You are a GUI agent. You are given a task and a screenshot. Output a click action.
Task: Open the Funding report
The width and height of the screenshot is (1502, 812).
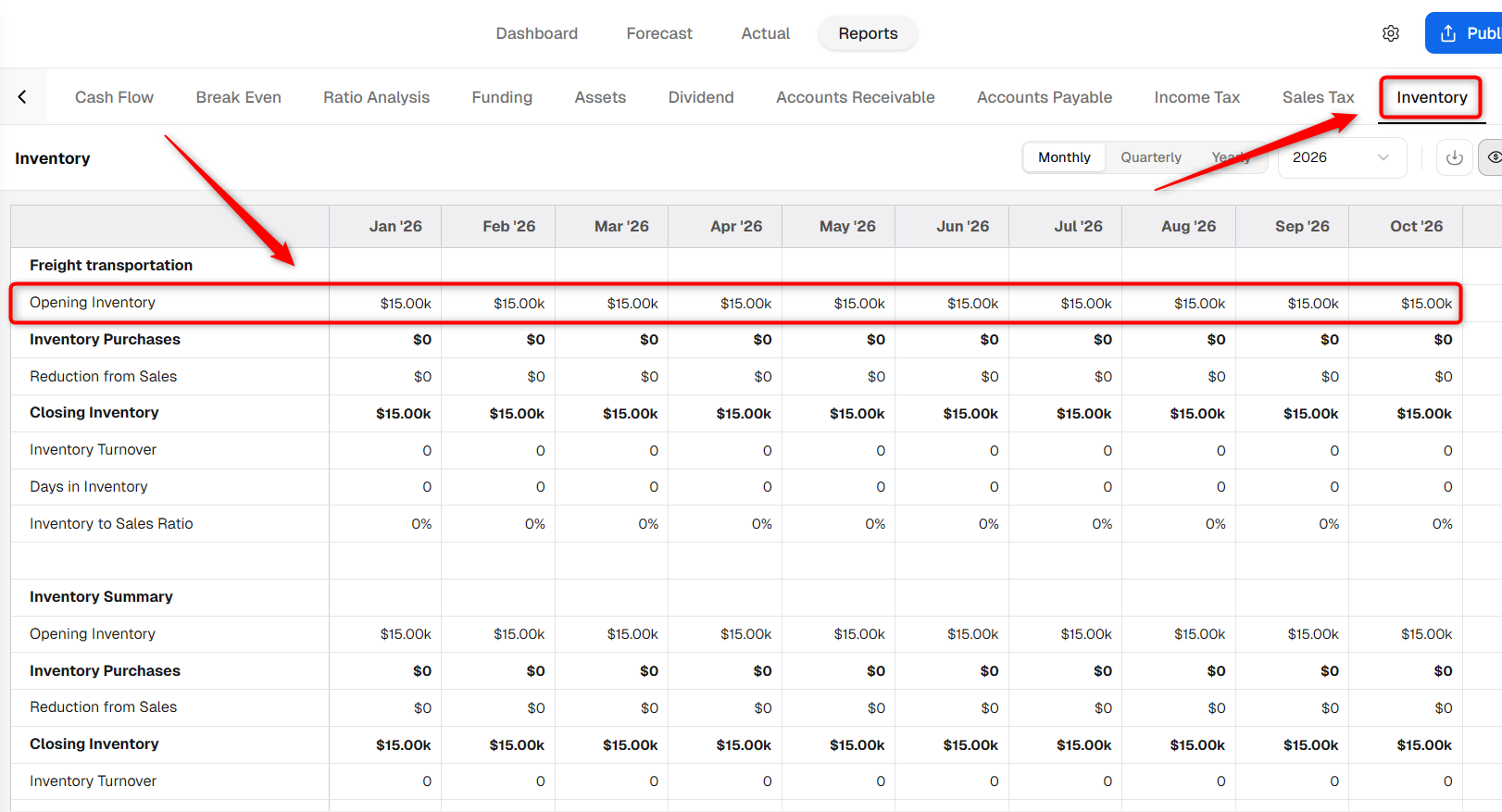pyautogui.click(x=502, y=97)
